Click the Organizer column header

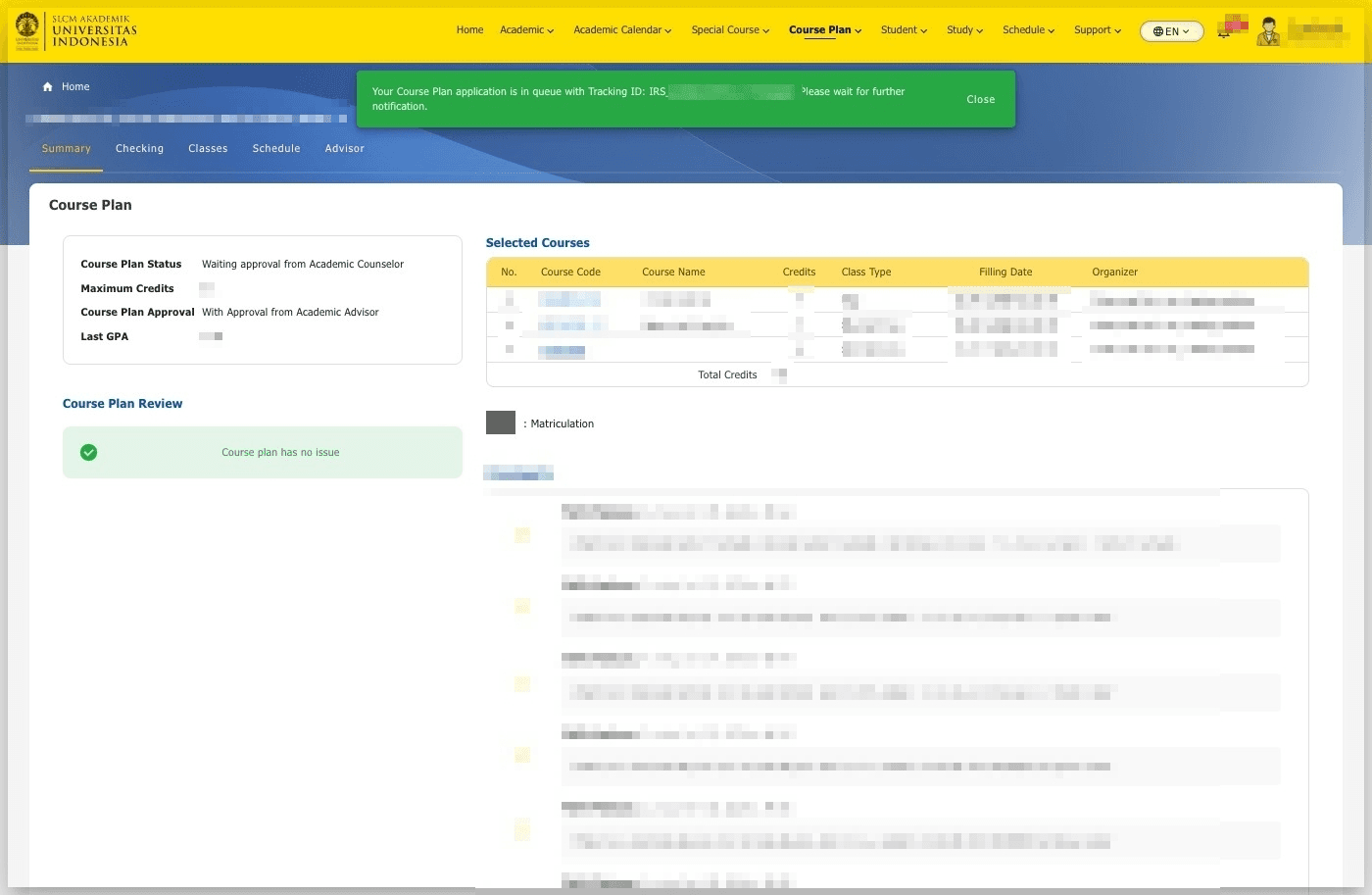pyautogui.click(x=1115, y=273)
